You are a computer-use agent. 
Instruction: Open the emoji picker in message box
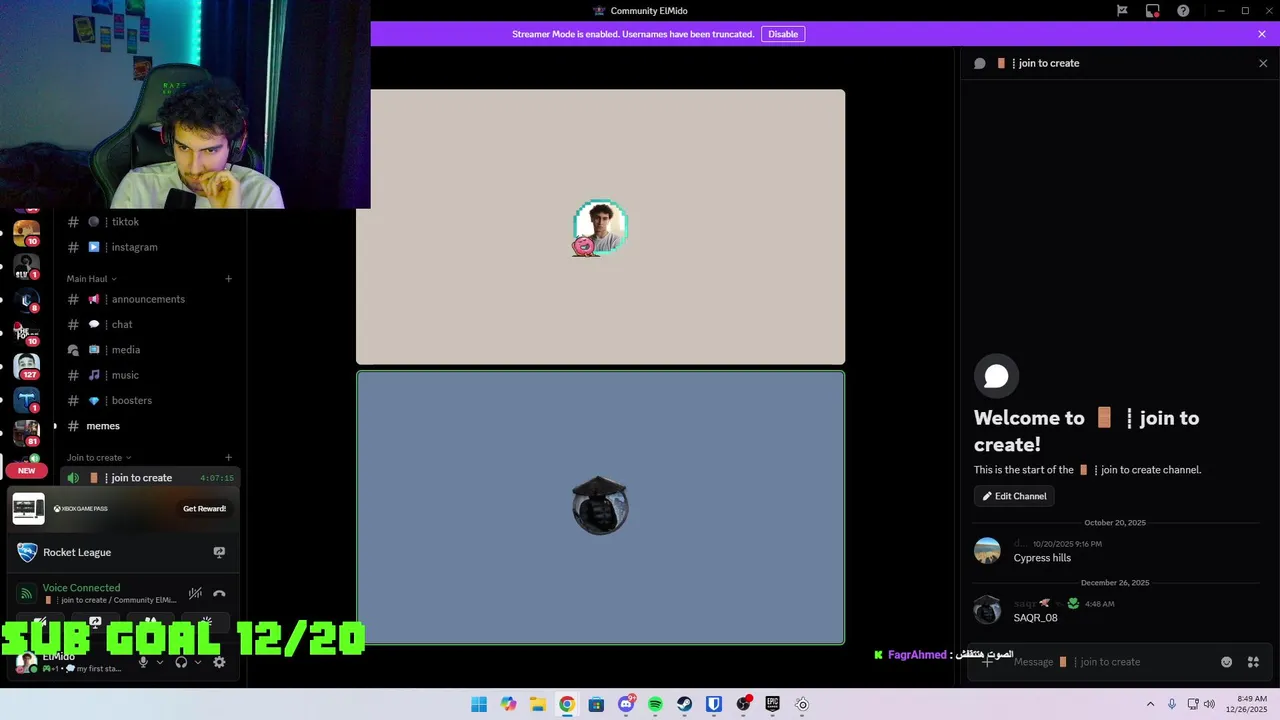click(x=1227, y=662)
